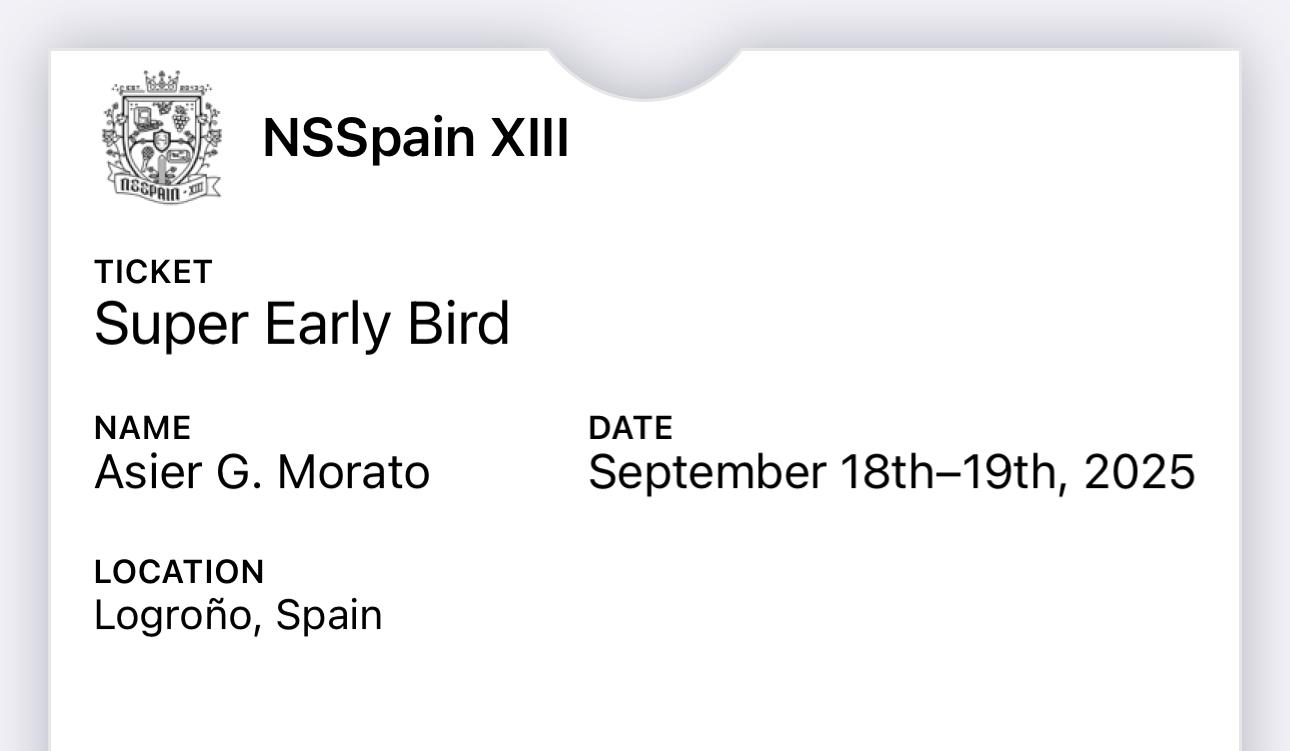Click the handheld device in the crest
This screenshot has height=751, width=1290.
pyautogui.click(x=179, y=156)
